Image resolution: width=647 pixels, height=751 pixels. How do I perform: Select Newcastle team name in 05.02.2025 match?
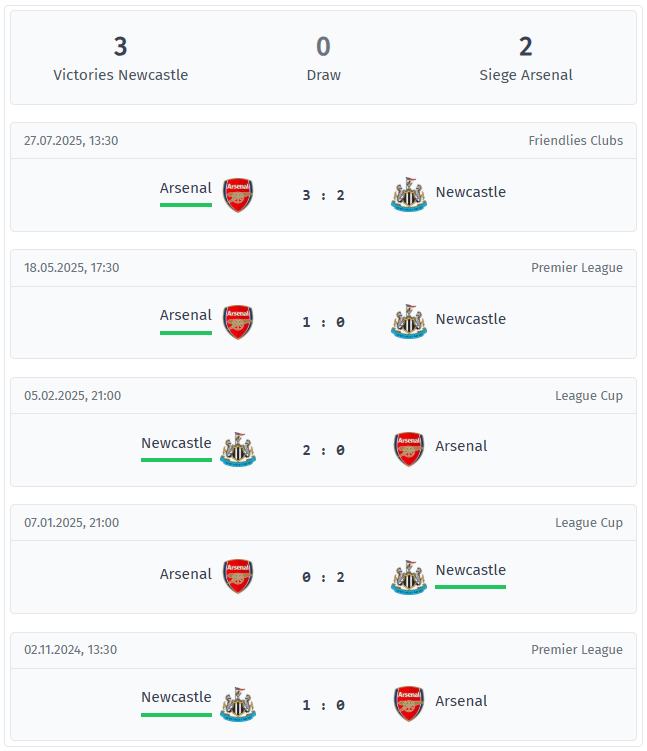[176, 443]
